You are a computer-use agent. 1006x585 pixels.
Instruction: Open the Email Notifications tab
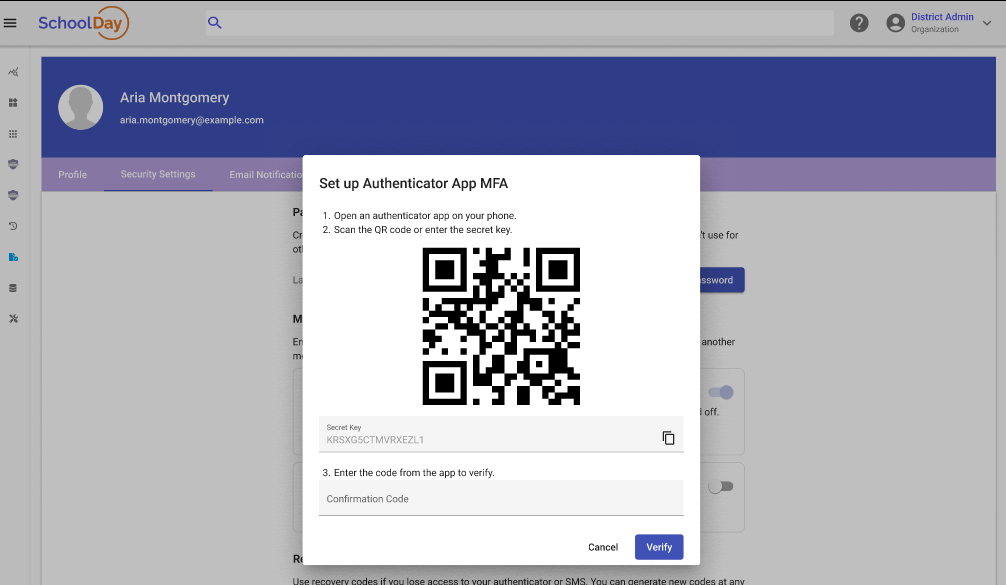click(266, 174)
